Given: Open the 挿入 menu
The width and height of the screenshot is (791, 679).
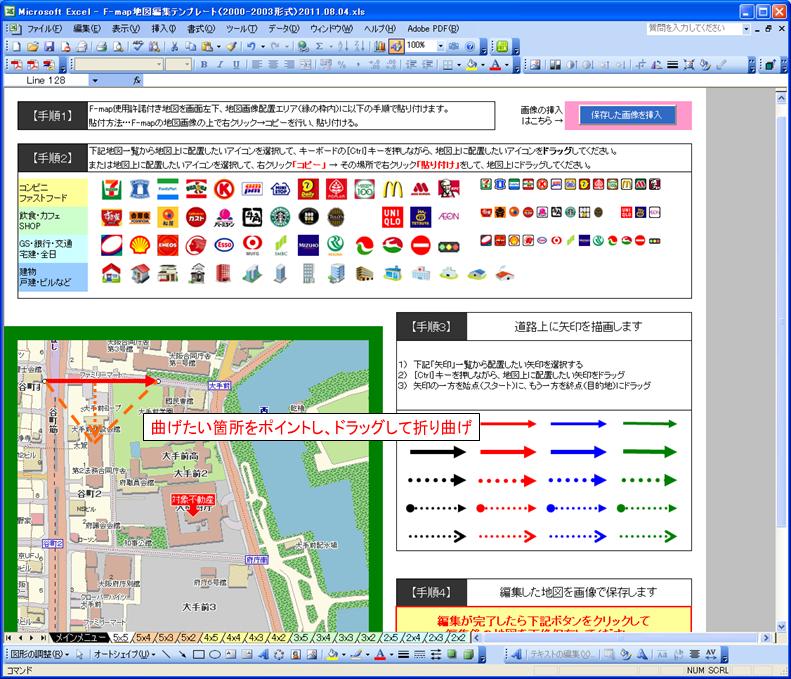Looking at the screenshot, I should click(163, 29).
